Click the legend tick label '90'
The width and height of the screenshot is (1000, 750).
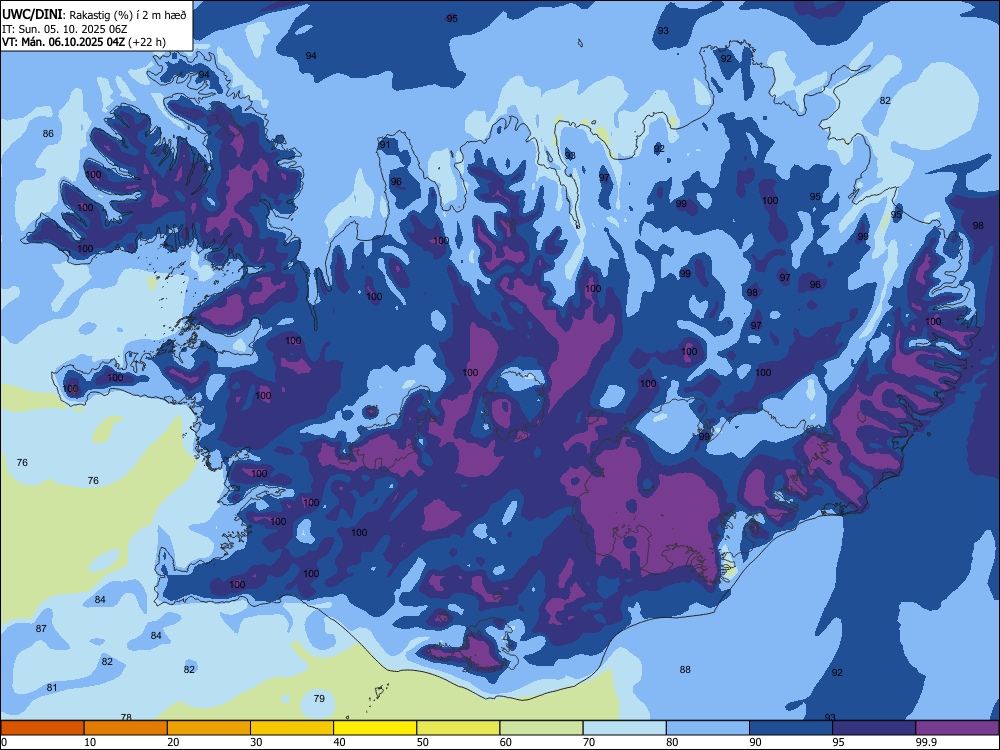pyautogui.click(x=756, y=742)
